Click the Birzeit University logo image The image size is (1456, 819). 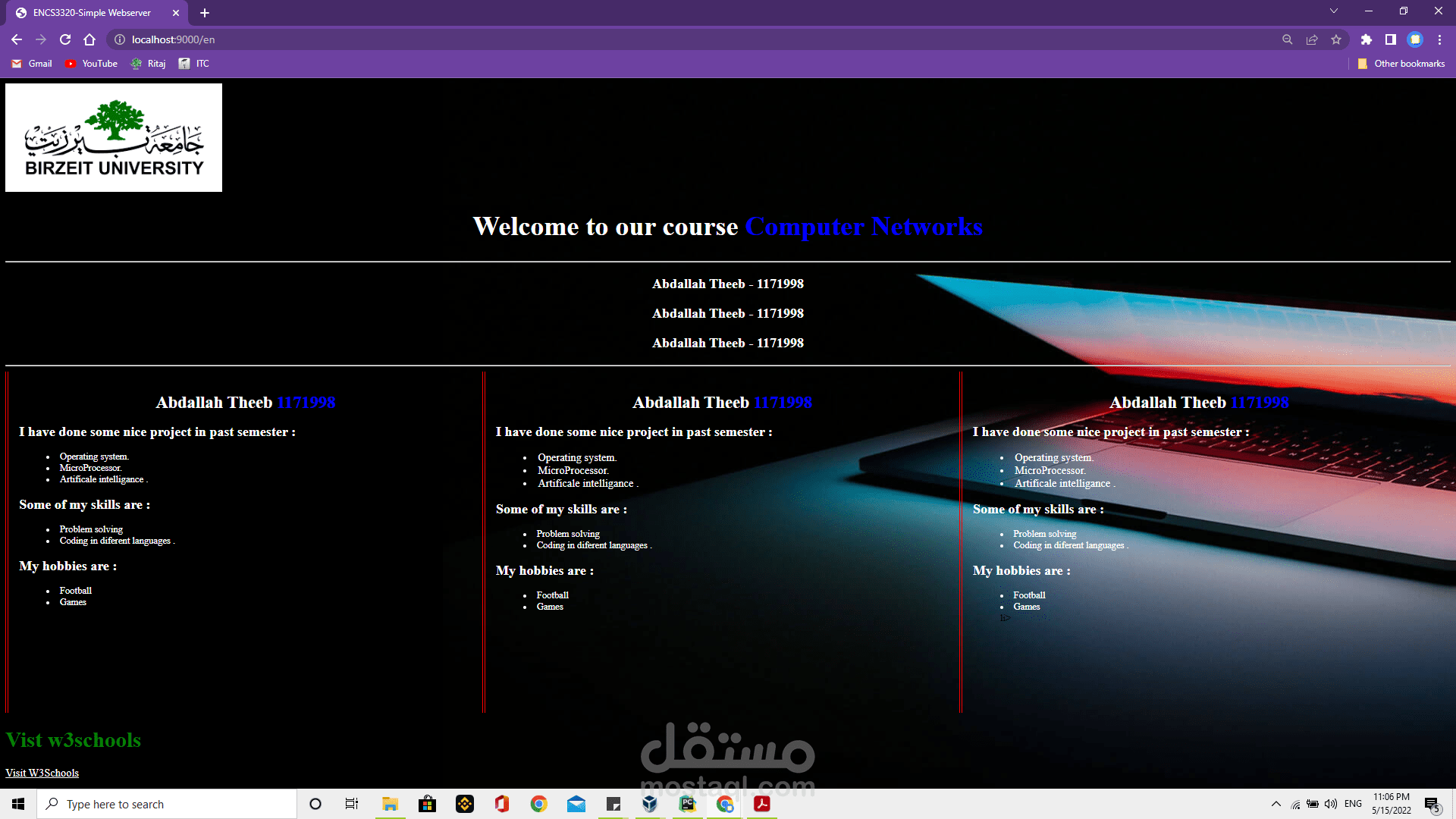114,137
